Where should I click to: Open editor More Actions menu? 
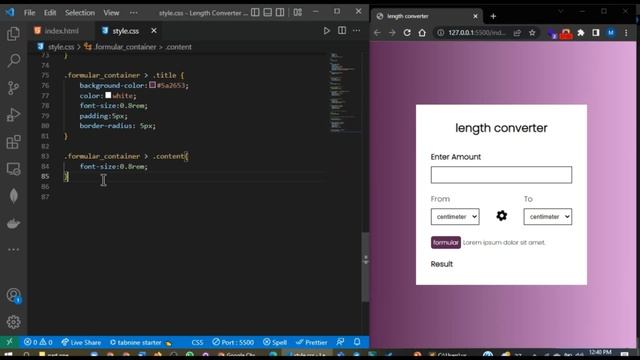(357, 31)
